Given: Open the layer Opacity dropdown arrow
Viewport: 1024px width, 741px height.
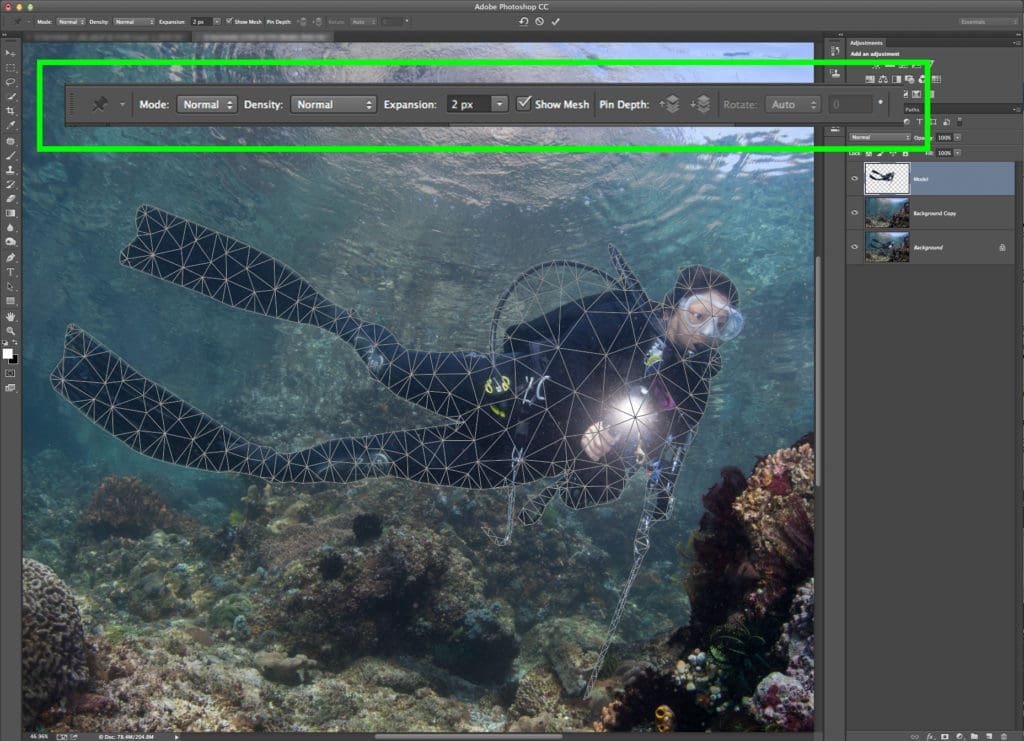Looking at the screenshot, I should point(957,137).
